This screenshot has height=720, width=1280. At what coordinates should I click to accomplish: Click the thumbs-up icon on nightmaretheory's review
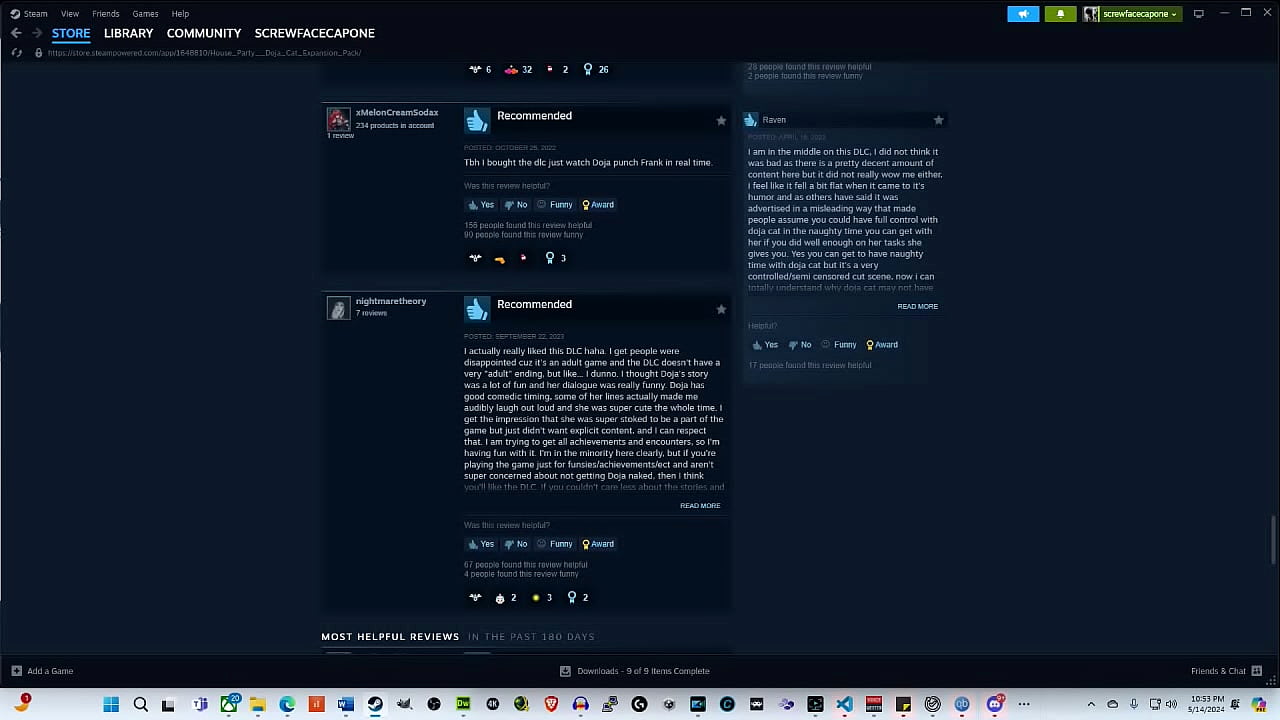(477, 308)
